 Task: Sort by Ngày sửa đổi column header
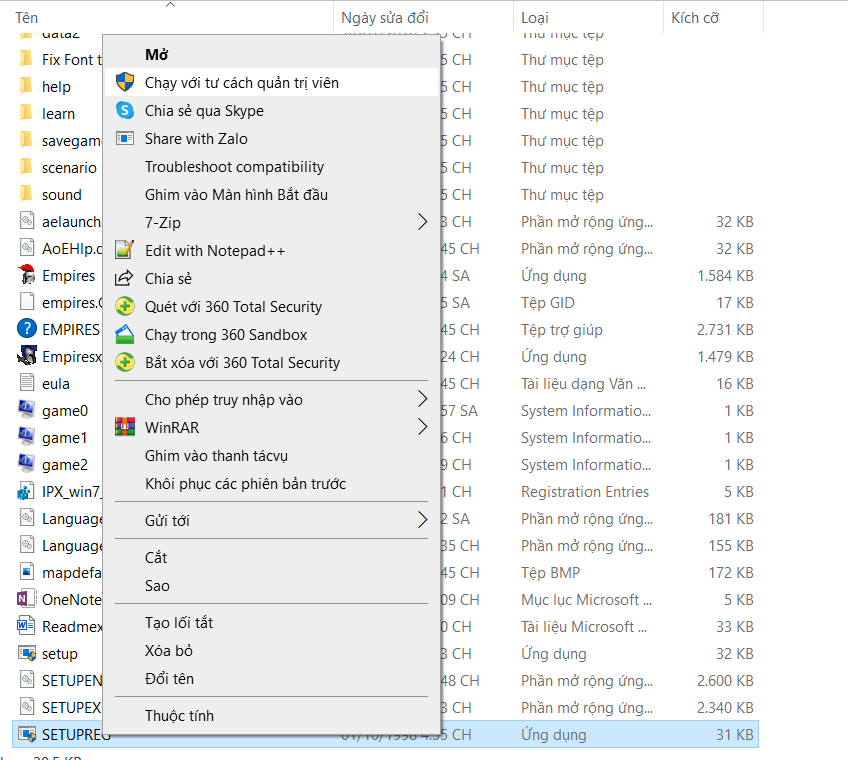384,17
